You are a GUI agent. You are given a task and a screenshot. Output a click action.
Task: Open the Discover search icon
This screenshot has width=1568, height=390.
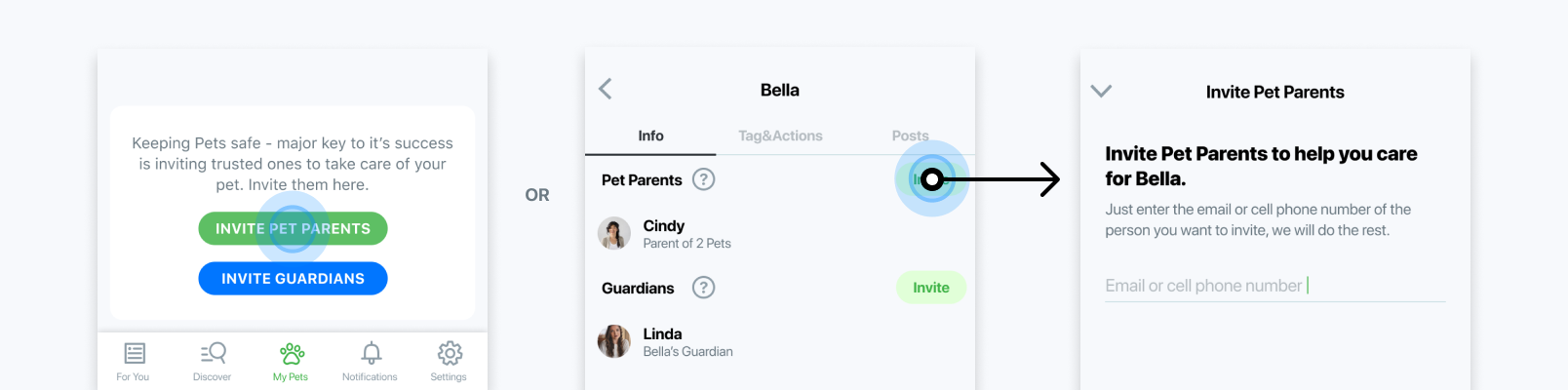pyautogui.click(x=213, y=353)
